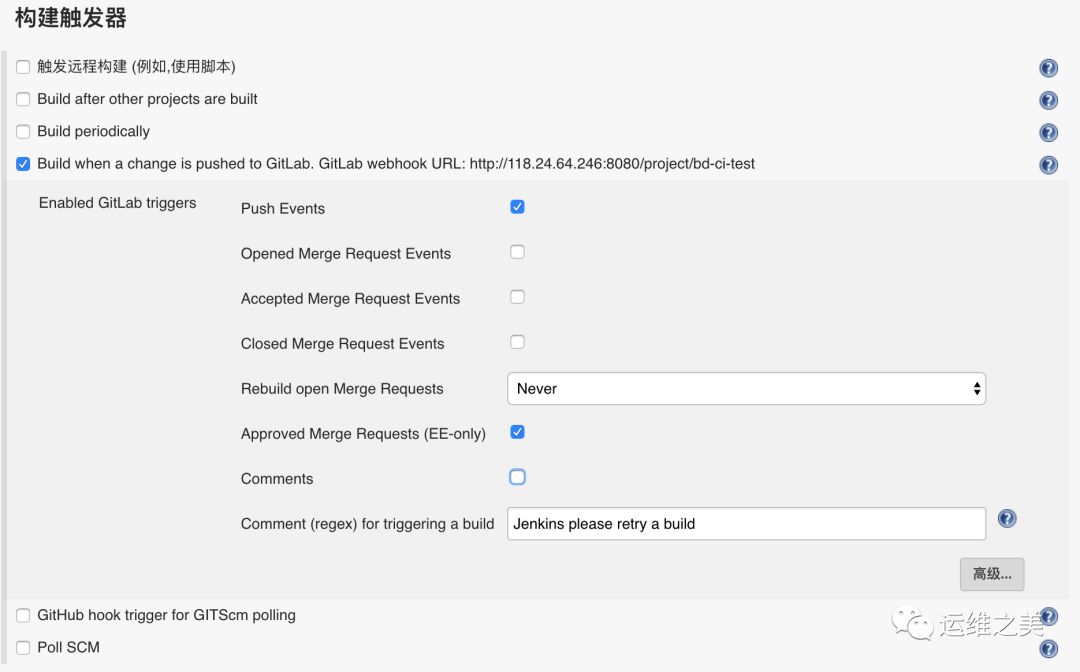Open help for GitLab webhook trigger
Viewport: 1080px width, 672px height.
[1048, 165]
